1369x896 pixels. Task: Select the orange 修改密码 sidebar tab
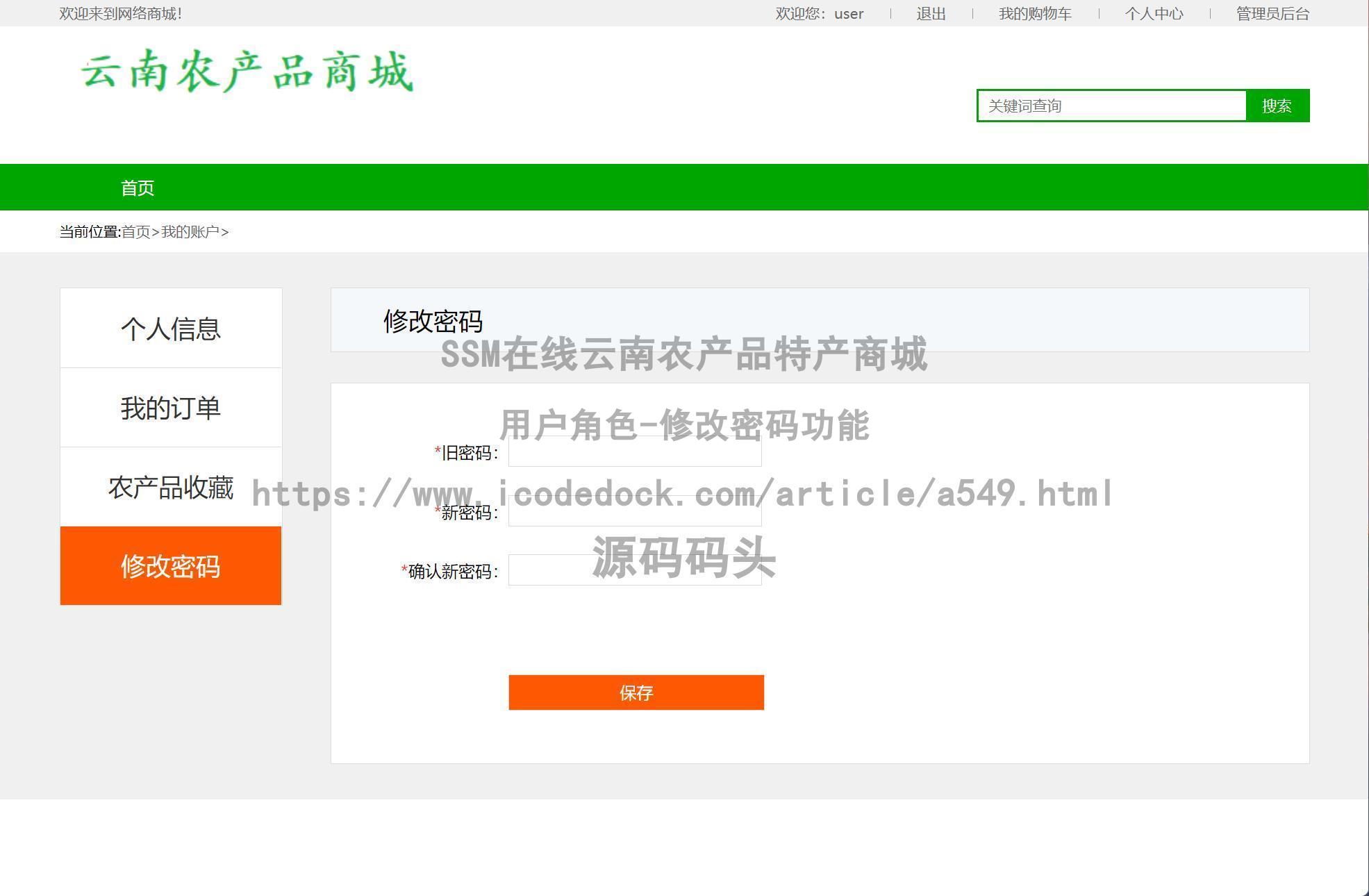point(171,566)
